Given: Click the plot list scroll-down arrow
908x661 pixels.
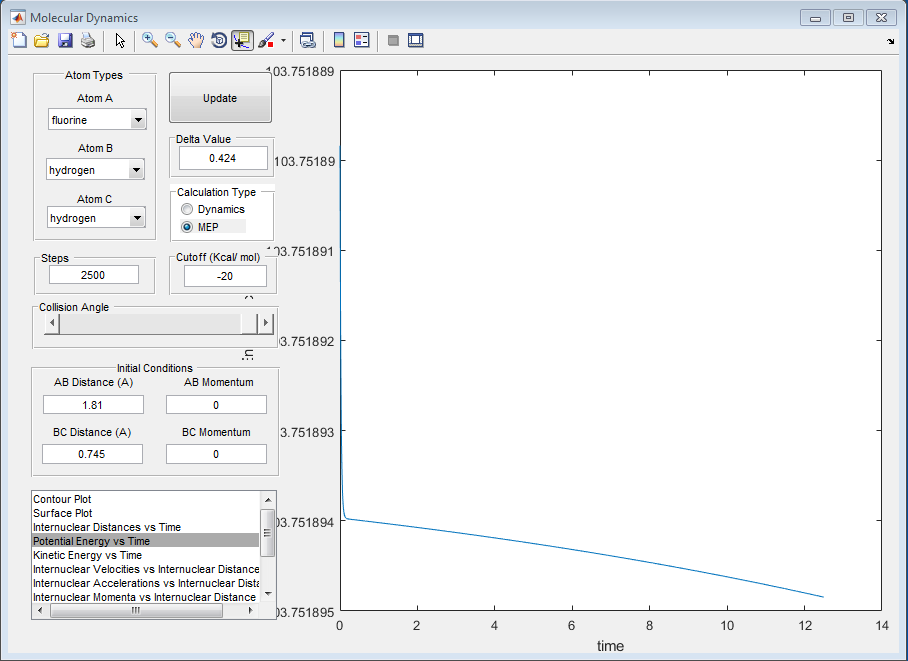Looking at the screenshot, I should (268, 594).
